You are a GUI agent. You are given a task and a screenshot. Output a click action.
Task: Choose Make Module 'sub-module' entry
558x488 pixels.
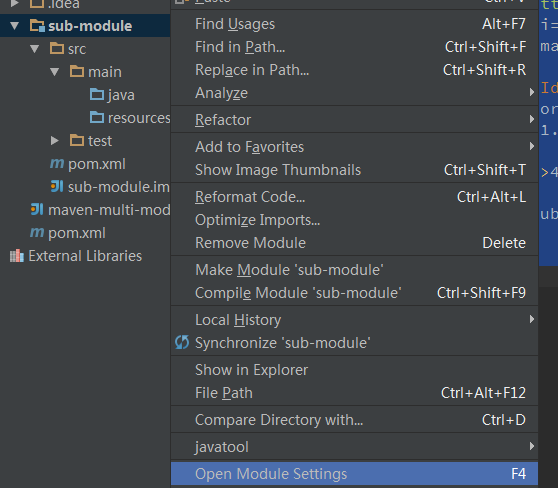click(354, 270)
